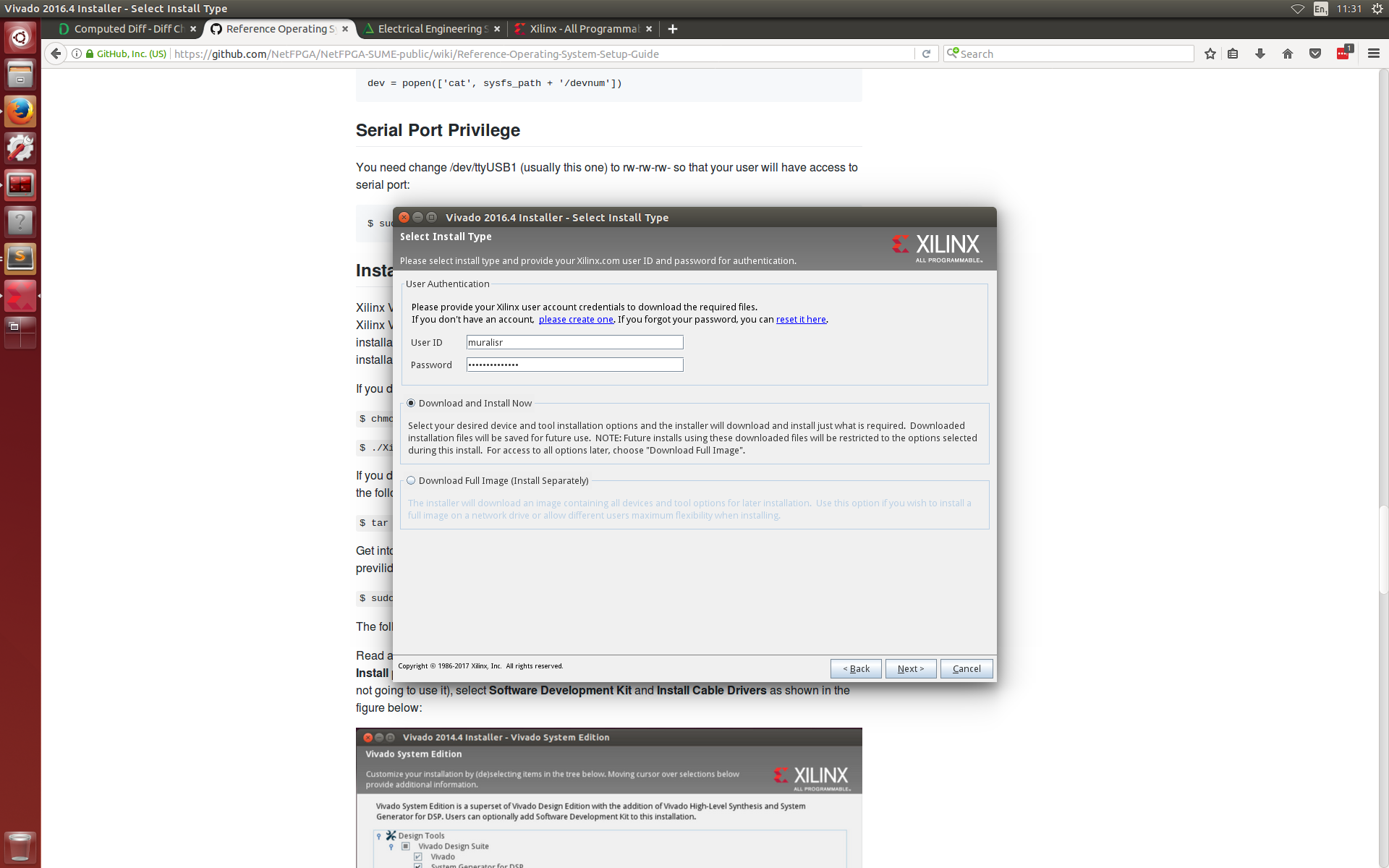Show downloads via the download arrow icon

click(1260, 54)
